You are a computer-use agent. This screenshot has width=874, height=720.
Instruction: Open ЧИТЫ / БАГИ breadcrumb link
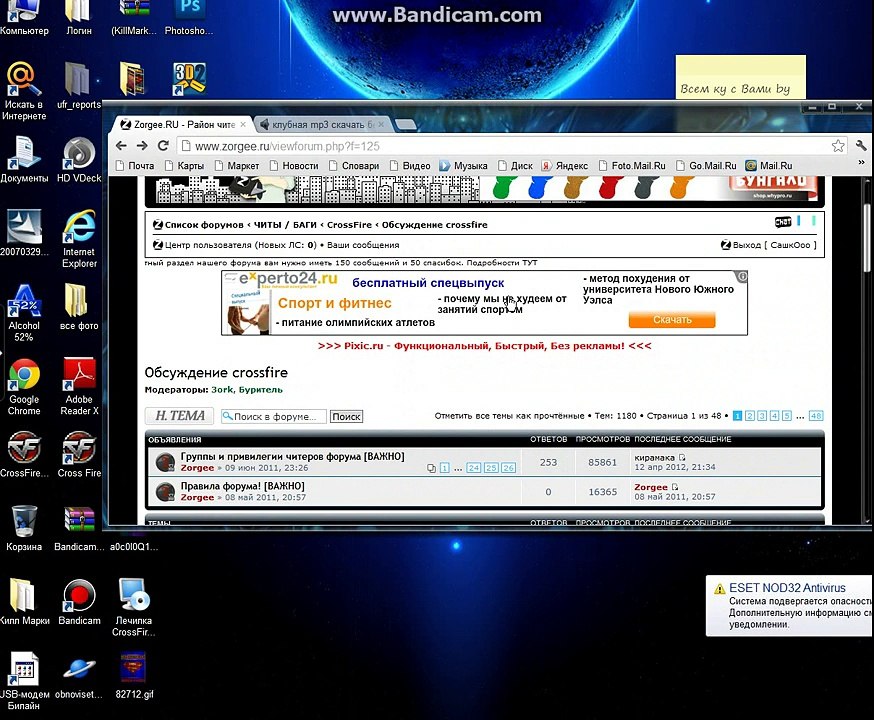click(285, 225)
